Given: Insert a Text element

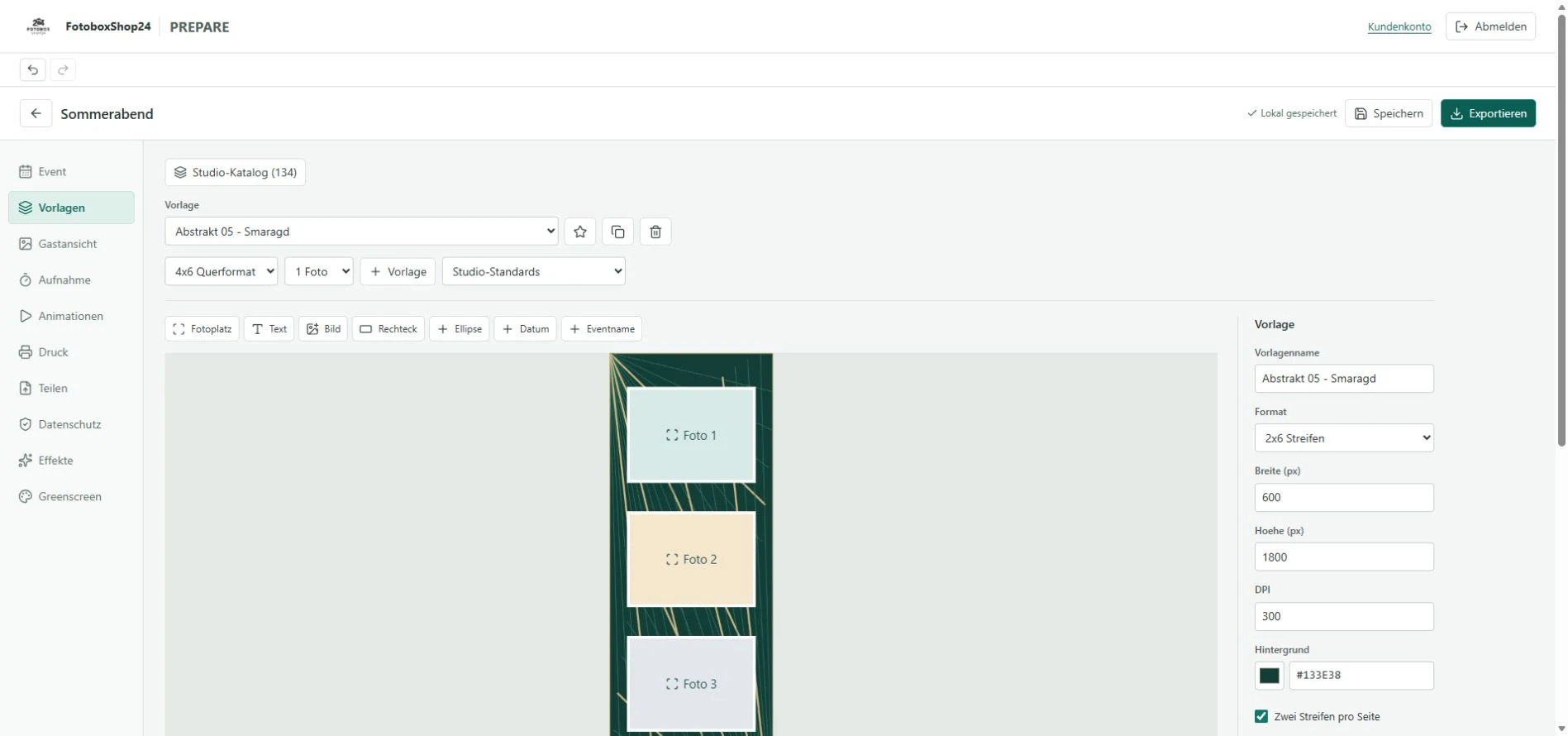Looking at the screenshot, I should point(269,329).
